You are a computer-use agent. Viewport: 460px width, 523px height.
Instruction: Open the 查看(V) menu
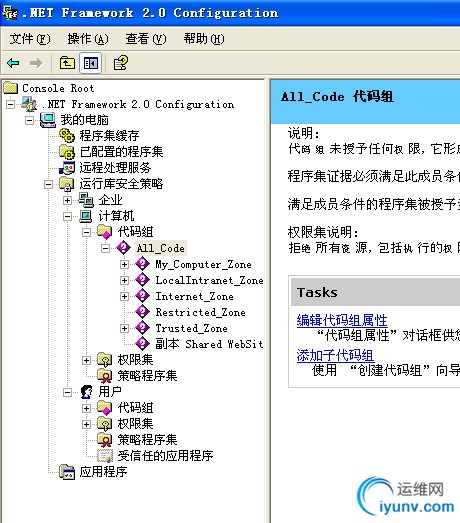pos(146,39)
